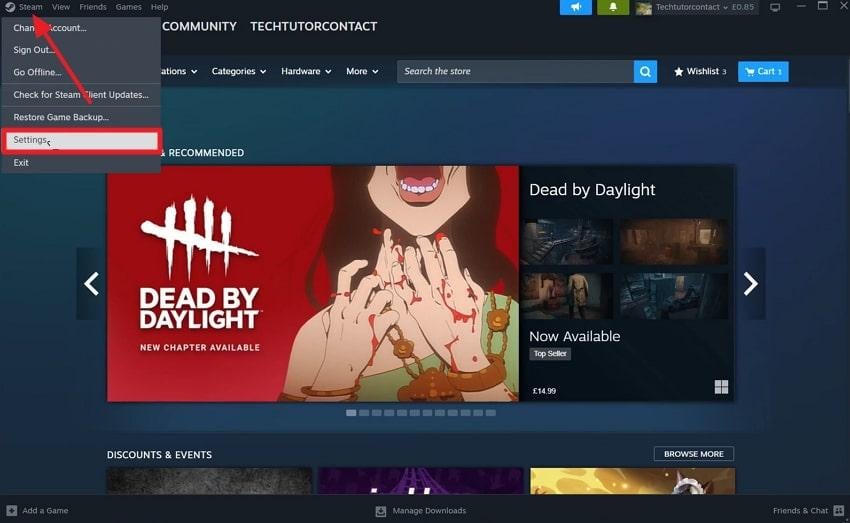This screenshot has height=523, width=850.
Task: Show previous featured game arrow
Action: pos(91,283)
